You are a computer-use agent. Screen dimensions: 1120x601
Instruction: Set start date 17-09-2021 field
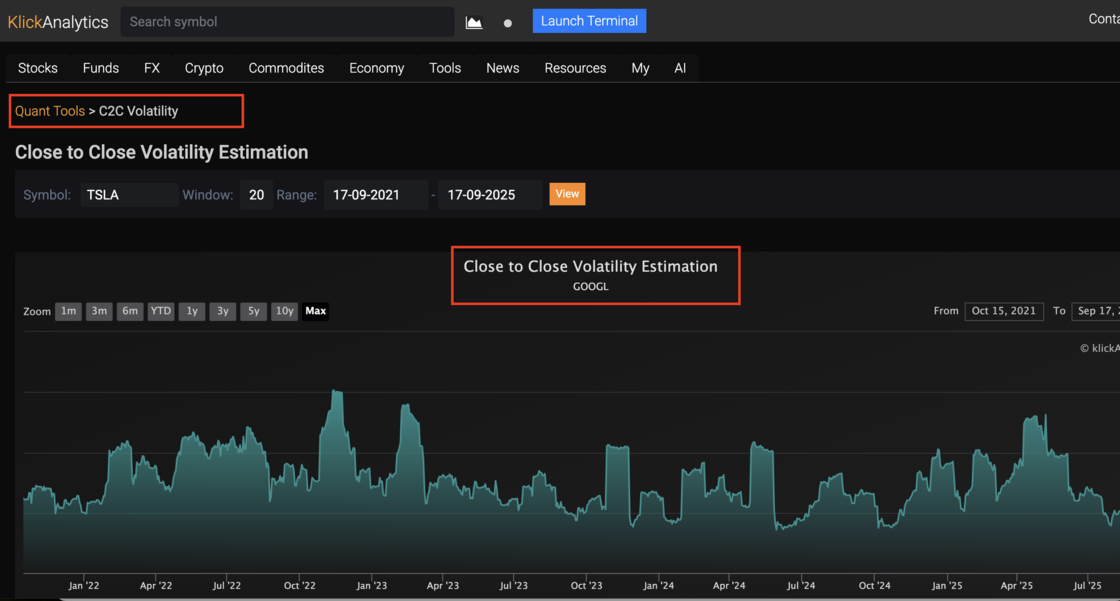click(x=376, y=194)
